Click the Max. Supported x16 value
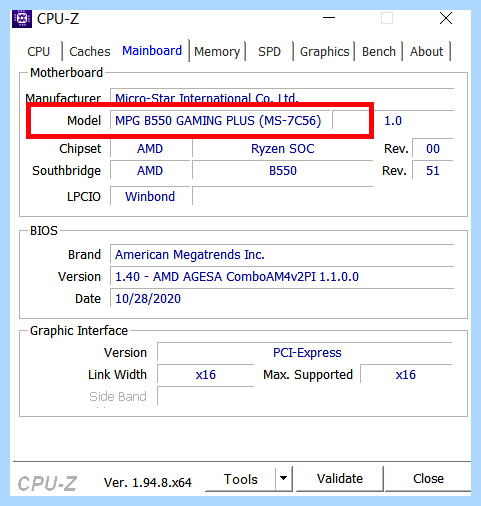This screenshot has height=506, width=481. coord(406,375)
